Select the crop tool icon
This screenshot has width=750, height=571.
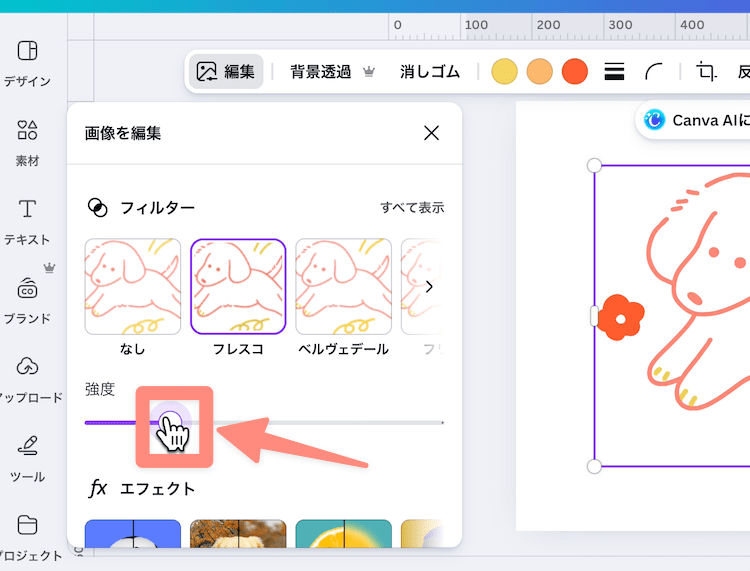706,72
